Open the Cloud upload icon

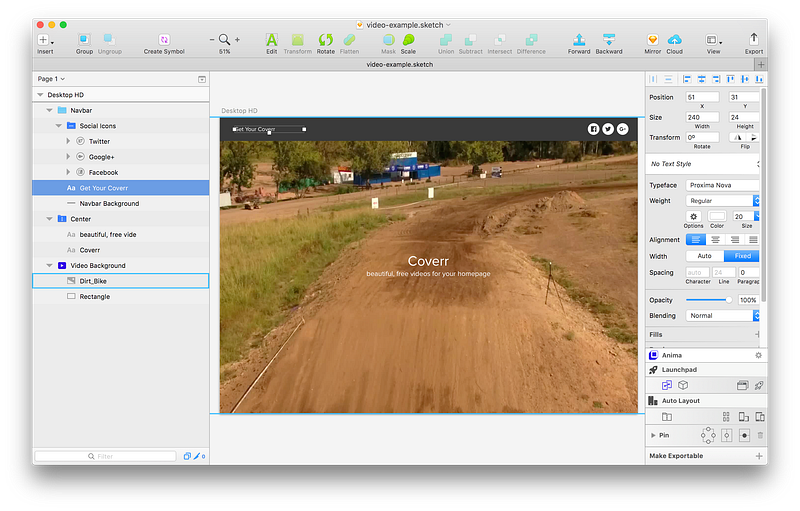coord(674,40)
